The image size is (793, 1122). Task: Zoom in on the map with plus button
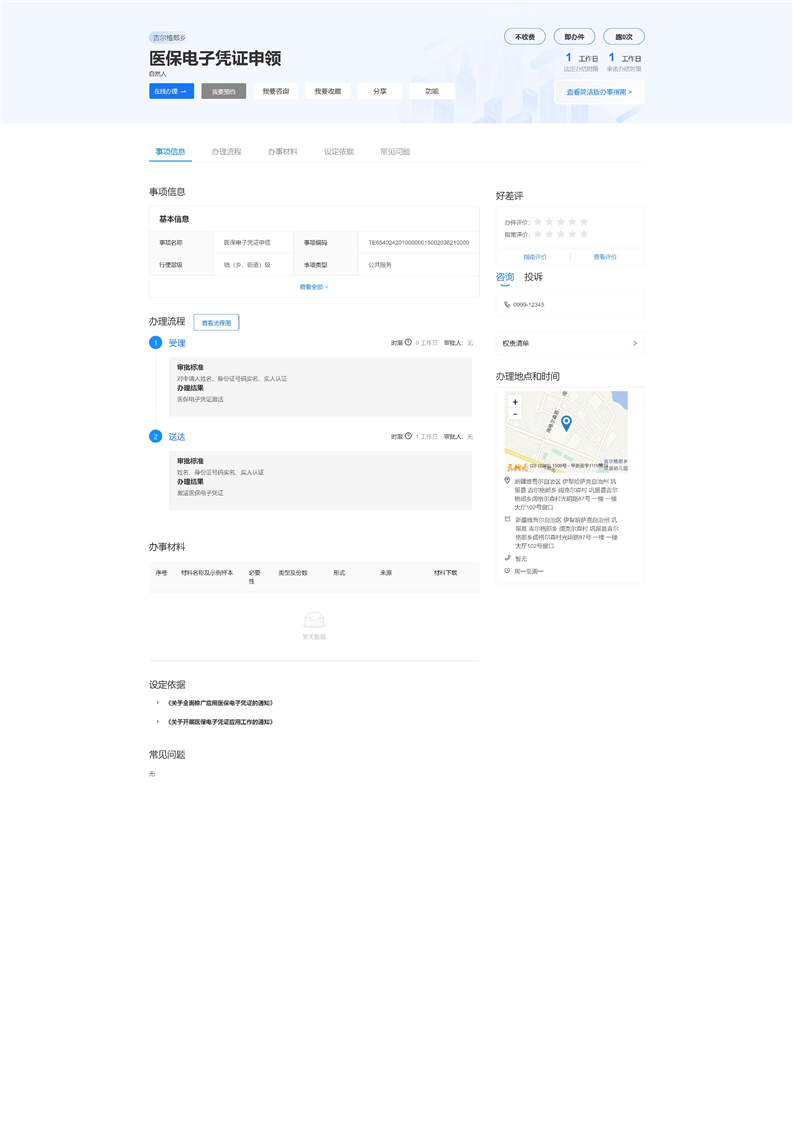515,402
